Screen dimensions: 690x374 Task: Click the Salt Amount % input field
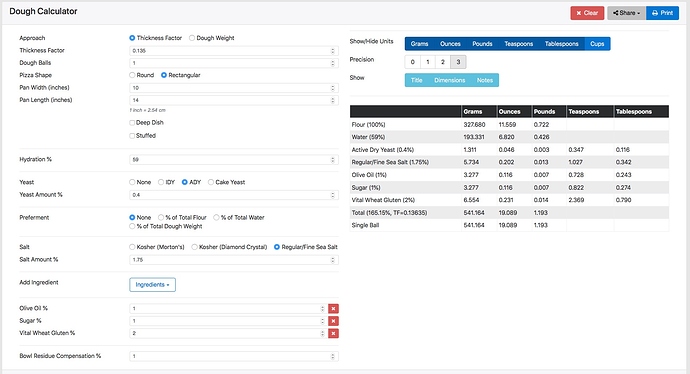pyautogui.click(x=234, y=260)
